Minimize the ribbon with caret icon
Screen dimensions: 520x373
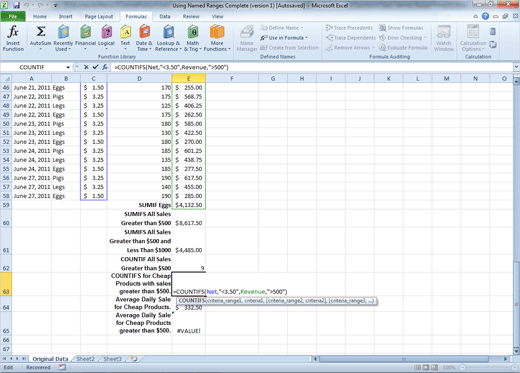pos(476,16)
